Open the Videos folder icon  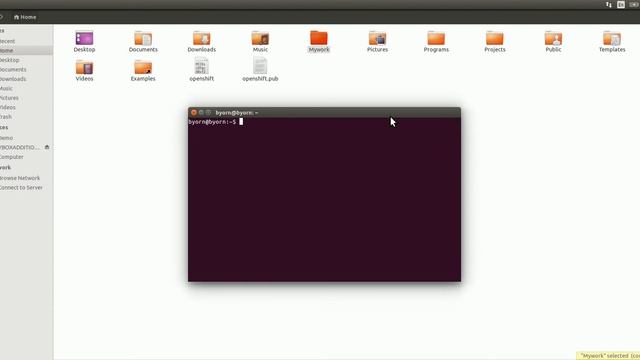pos(84,67)
